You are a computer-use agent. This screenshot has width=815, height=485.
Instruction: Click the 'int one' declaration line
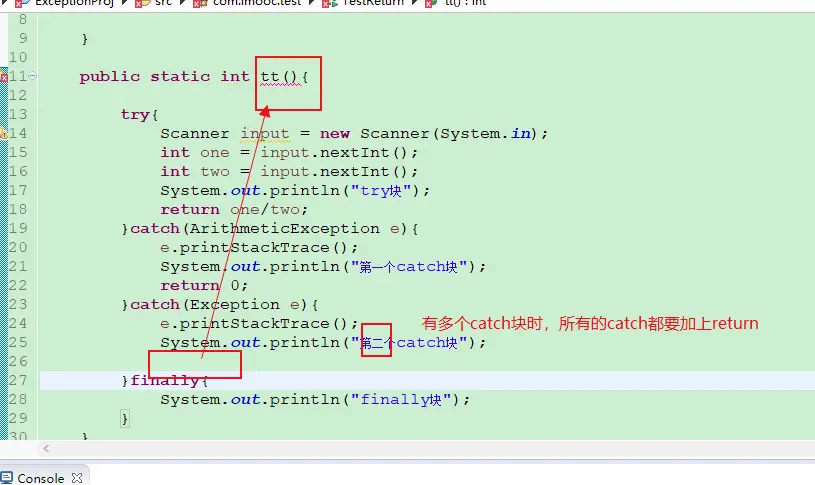pyautogui.click(x=289, y=152)
